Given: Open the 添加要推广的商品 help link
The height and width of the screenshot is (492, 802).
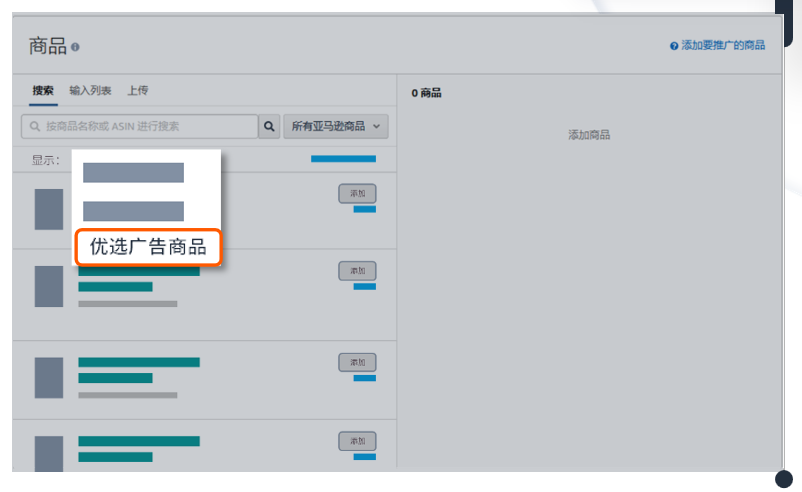Looking at the screenshot, I should tap(723, 46).
